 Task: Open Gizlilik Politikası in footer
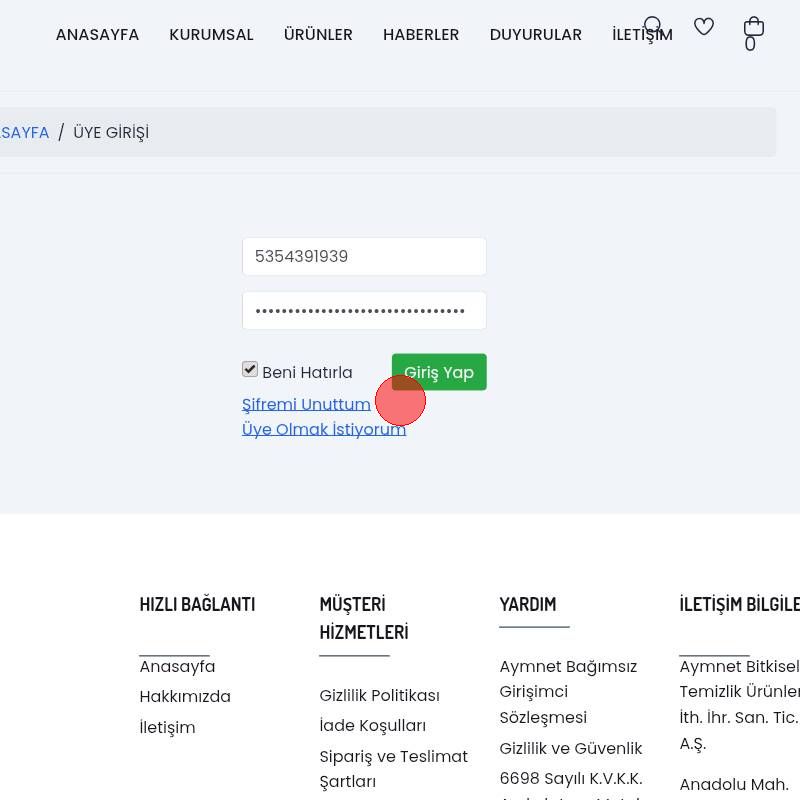(379, 696)
